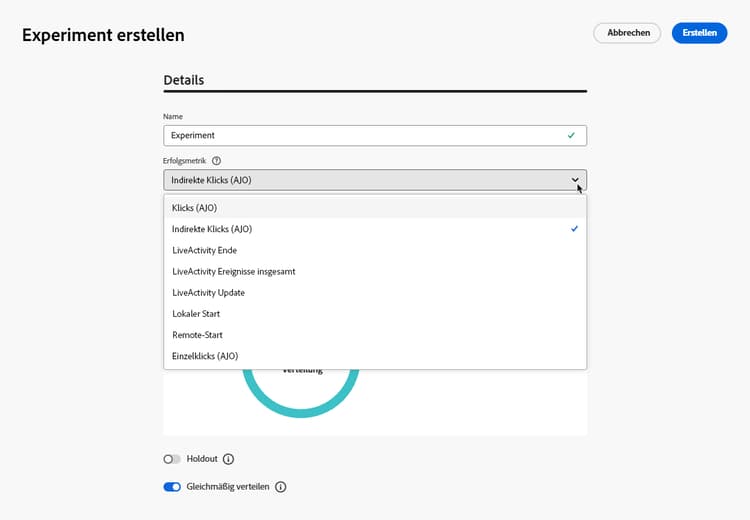Click the Gleichmäßig verteilen info icon

point(280,487)
